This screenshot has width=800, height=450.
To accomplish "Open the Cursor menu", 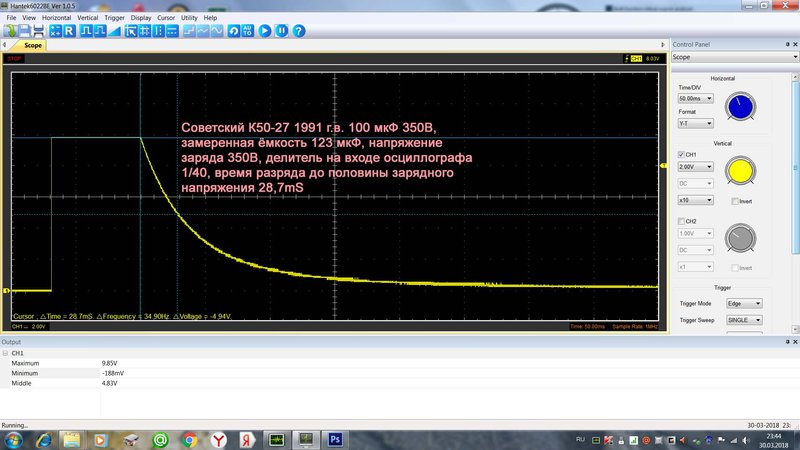I will pos(166,17).
